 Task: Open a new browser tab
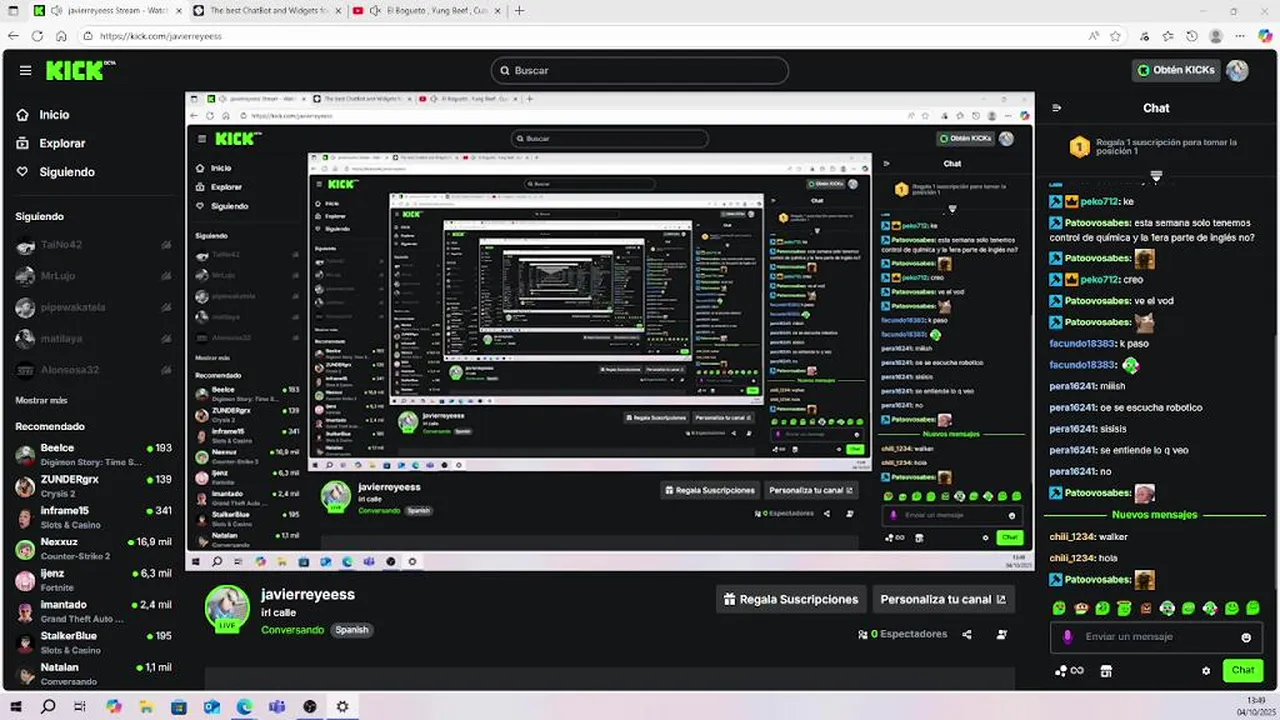click(x=519, y=11)
